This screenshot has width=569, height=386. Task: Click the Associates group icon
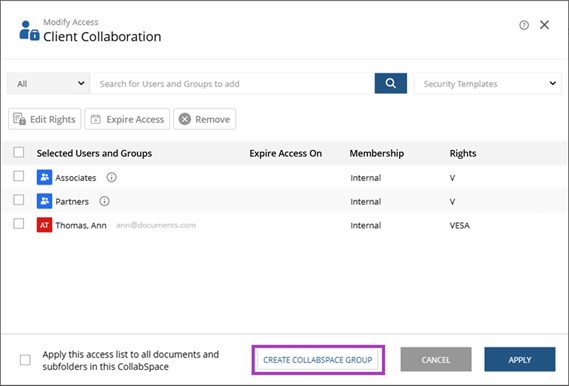[x=44, y=177]
